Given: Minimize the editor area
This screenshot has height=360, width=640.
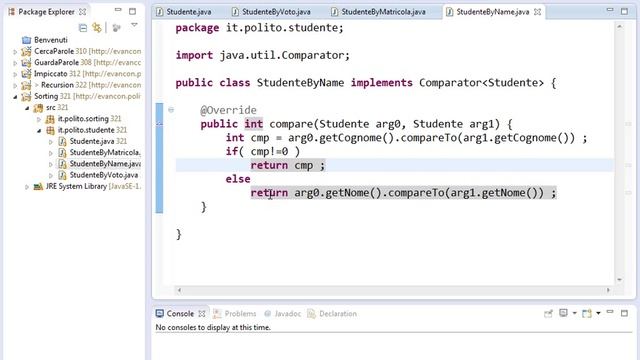Looking at the screenshot, I should point(610,10).
